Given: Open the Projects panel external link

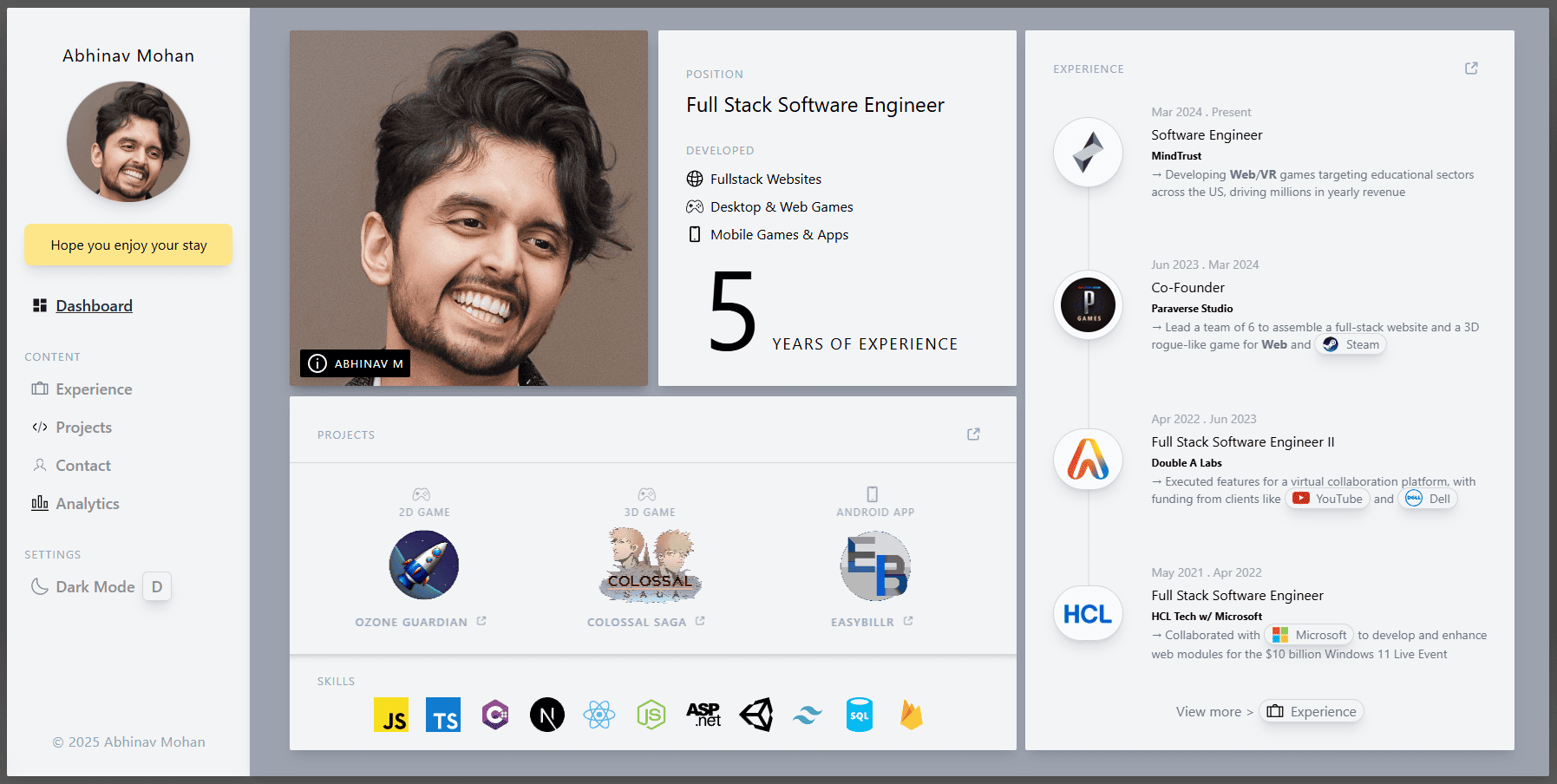Looking at the screenshot, I should (x=972, y=434).
